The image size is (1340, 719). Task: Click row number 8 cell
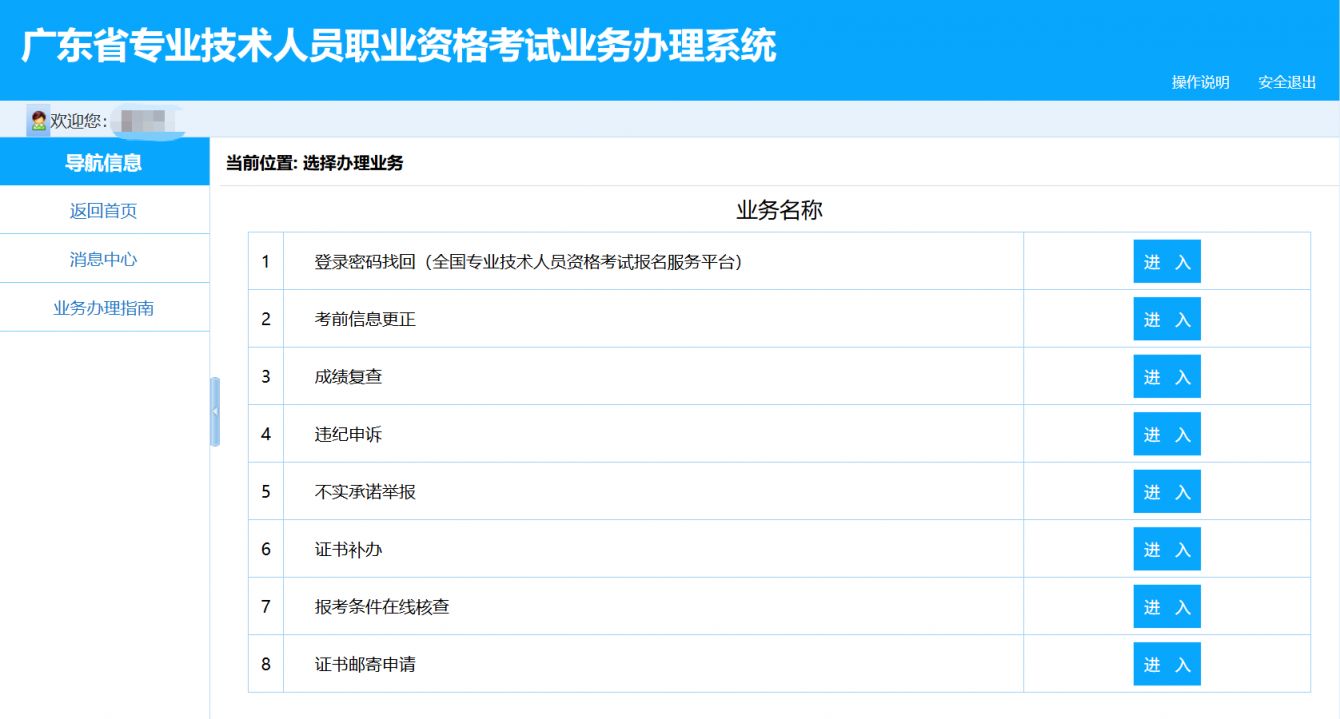click(266, 664)
